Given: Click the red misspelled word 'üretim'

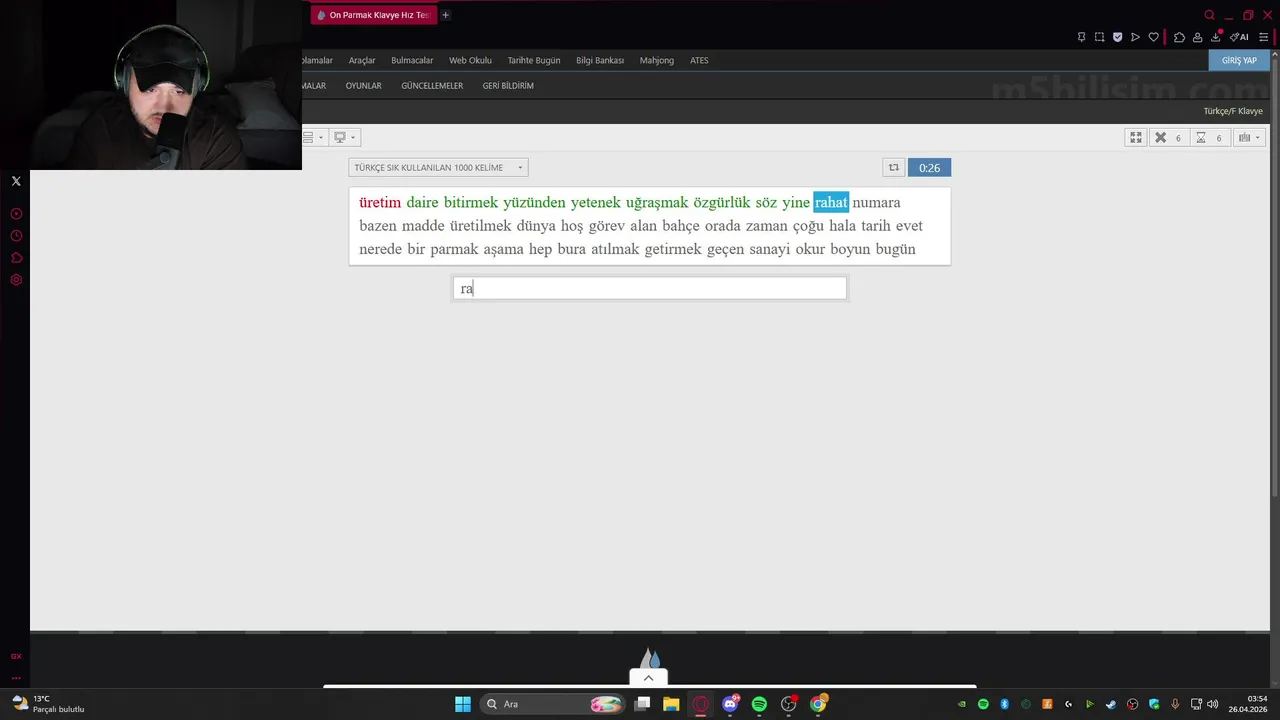Looking at the screenshot, I should click(x=380, y=202).
